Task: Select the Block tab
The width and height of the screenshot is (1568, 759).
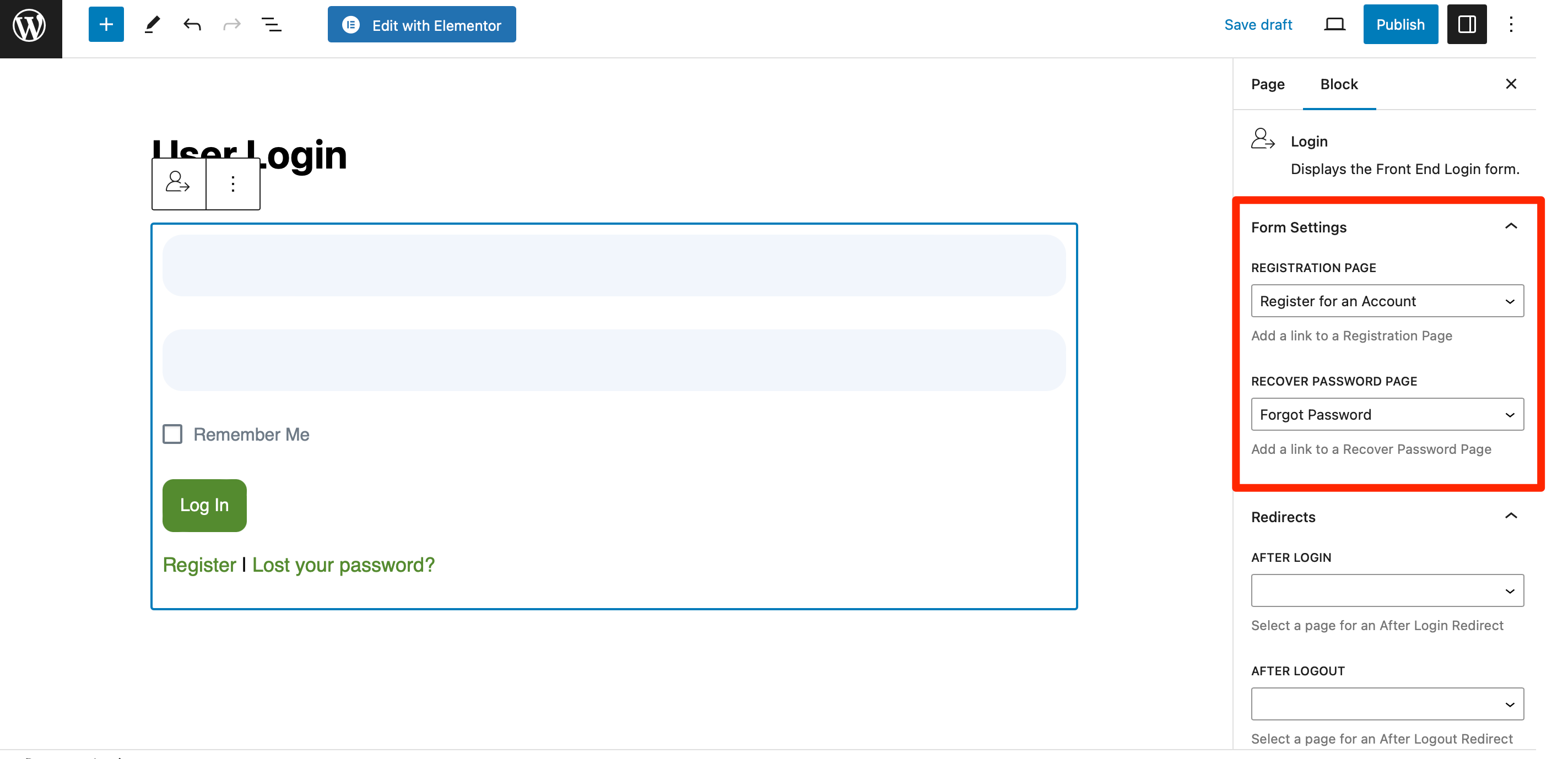Action: point(1338,85)
